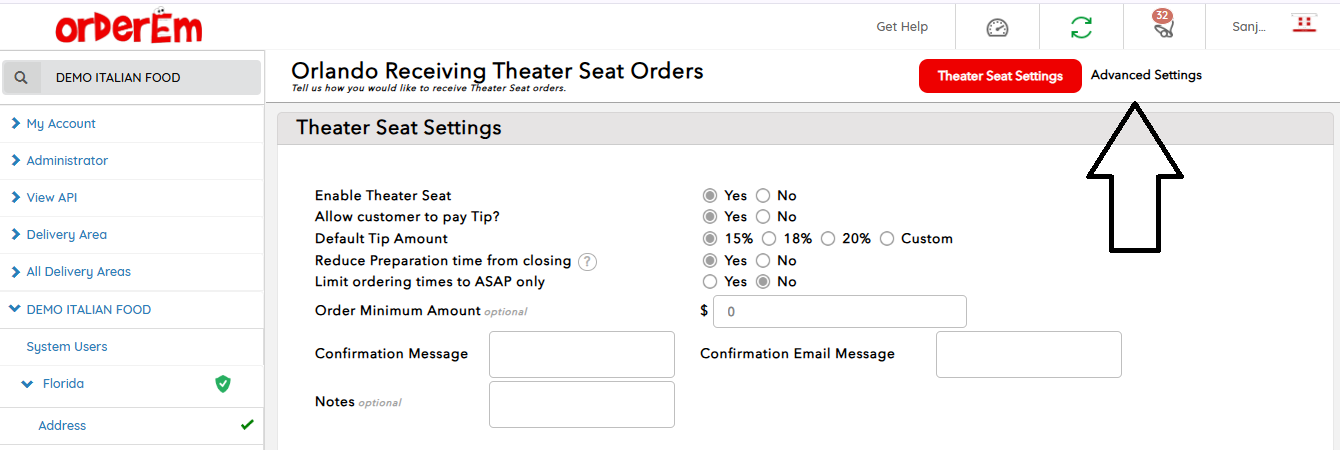Open the dashboard speedometer icon
The height and width of the screenshot is (450, 1340).
point(997,27)
